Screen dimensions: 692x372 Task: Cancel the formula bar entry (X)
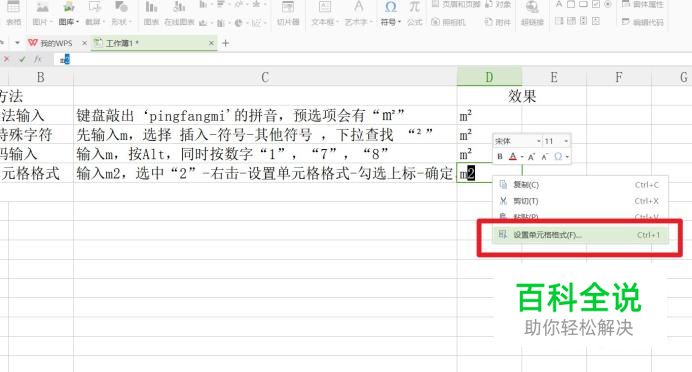(x=6, y=59)
